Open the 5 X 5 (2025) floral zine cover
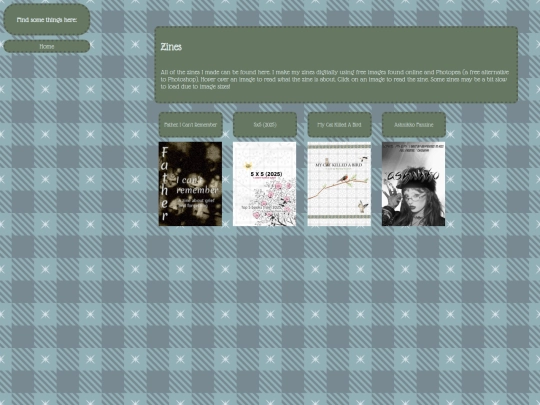 tap(264, 184)
